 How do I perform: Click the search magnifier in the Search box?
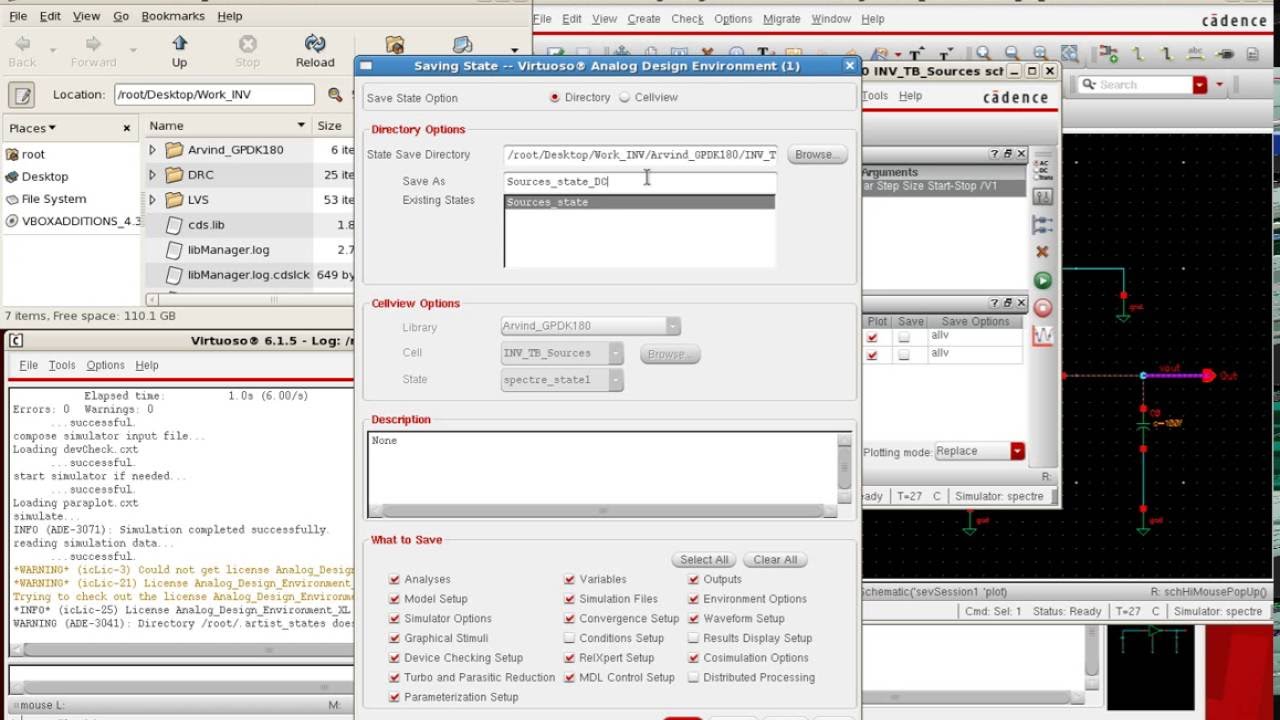click(1087, 85)
